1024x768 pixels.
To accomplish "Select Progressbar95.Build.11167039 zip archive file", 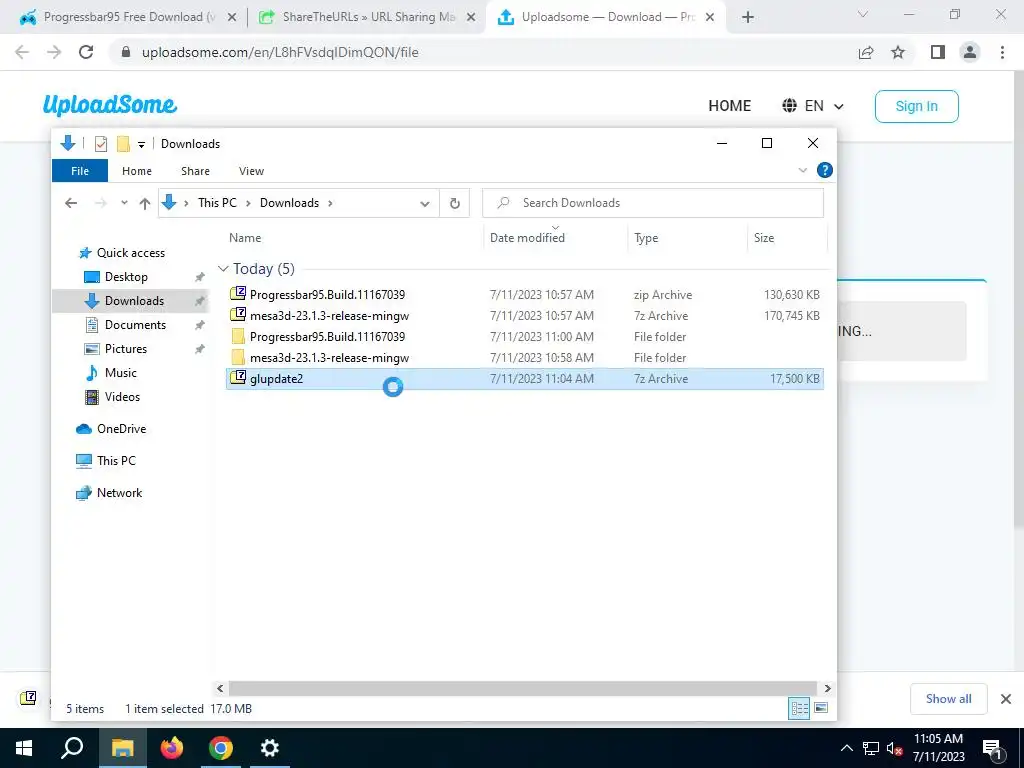I will [525, 295].
